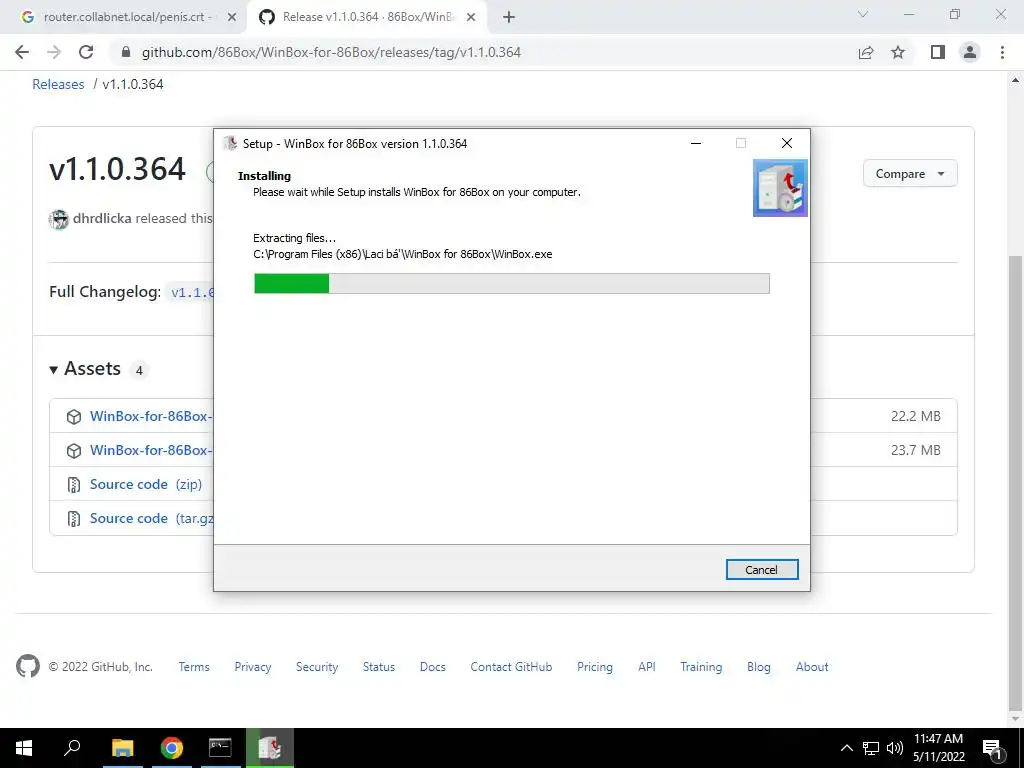The width and height of the screenshot is (1024, 768).
Task: Open the Training footer link
Action: (x=701, y=667)
